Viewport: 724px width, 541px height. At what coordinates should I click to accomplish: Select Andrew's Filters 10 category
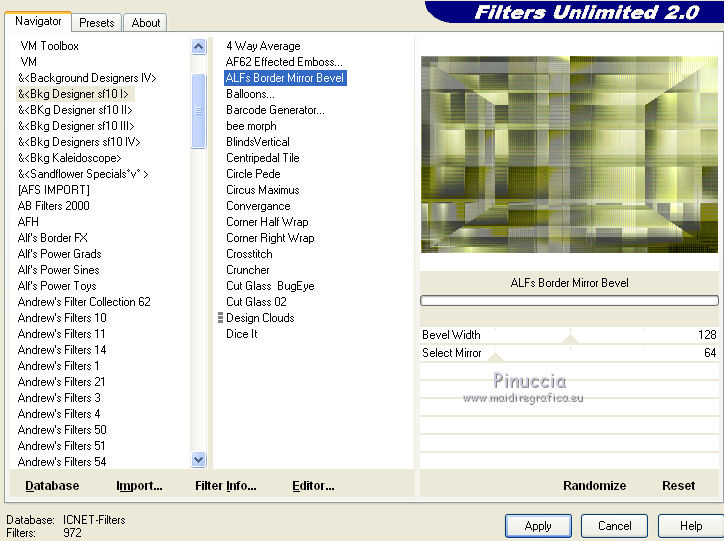pos(62,318)
